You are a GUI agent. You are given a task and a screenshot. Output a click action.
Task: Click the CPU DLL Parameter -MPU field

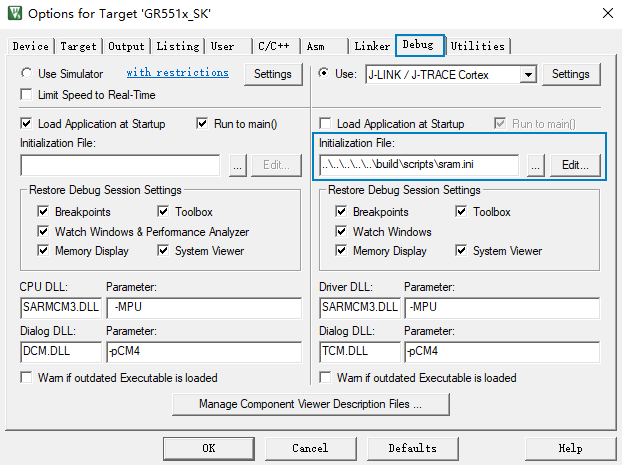click(204, 308)
